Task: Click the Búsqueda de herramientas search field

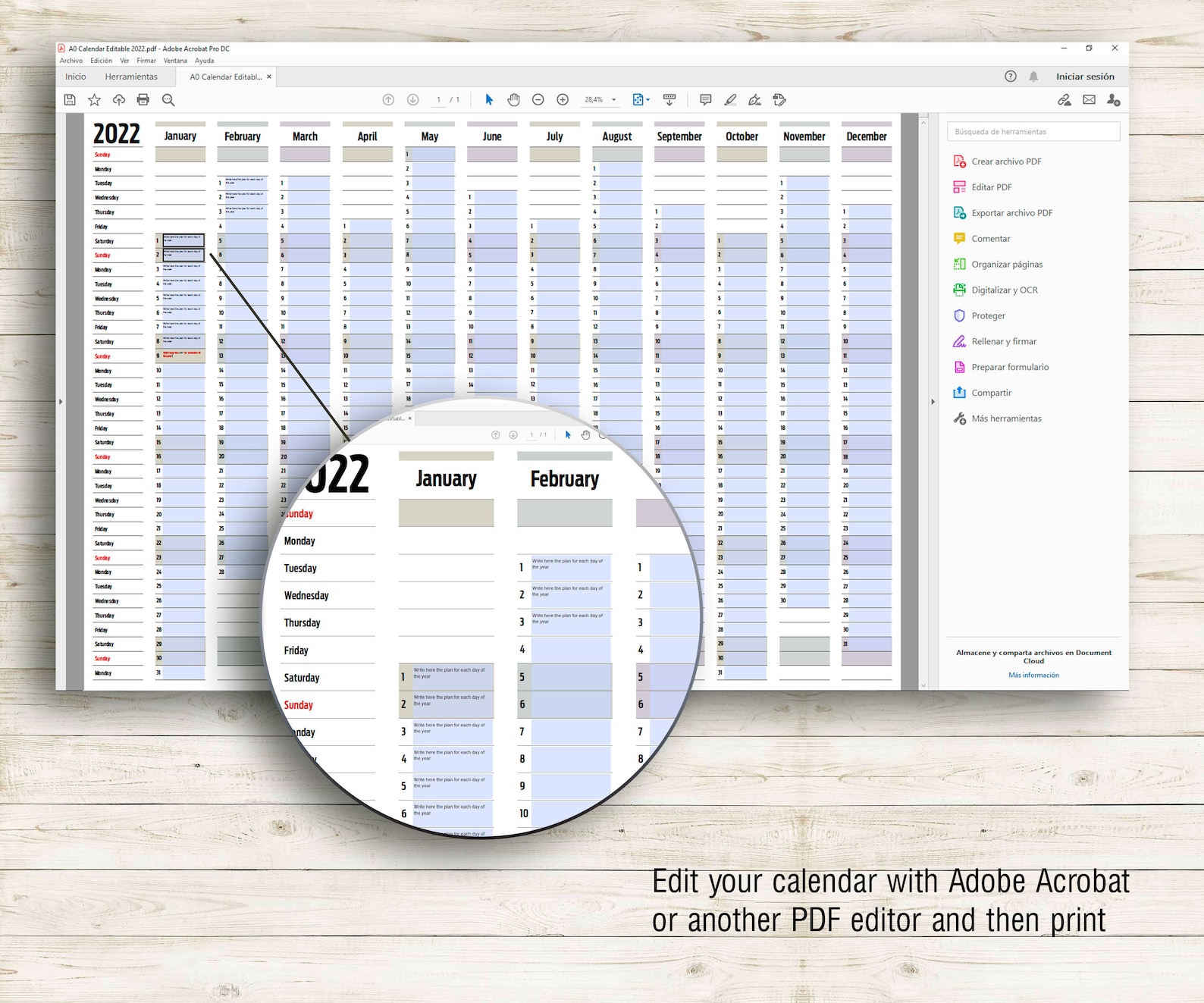Action: tap(1033, 132)
